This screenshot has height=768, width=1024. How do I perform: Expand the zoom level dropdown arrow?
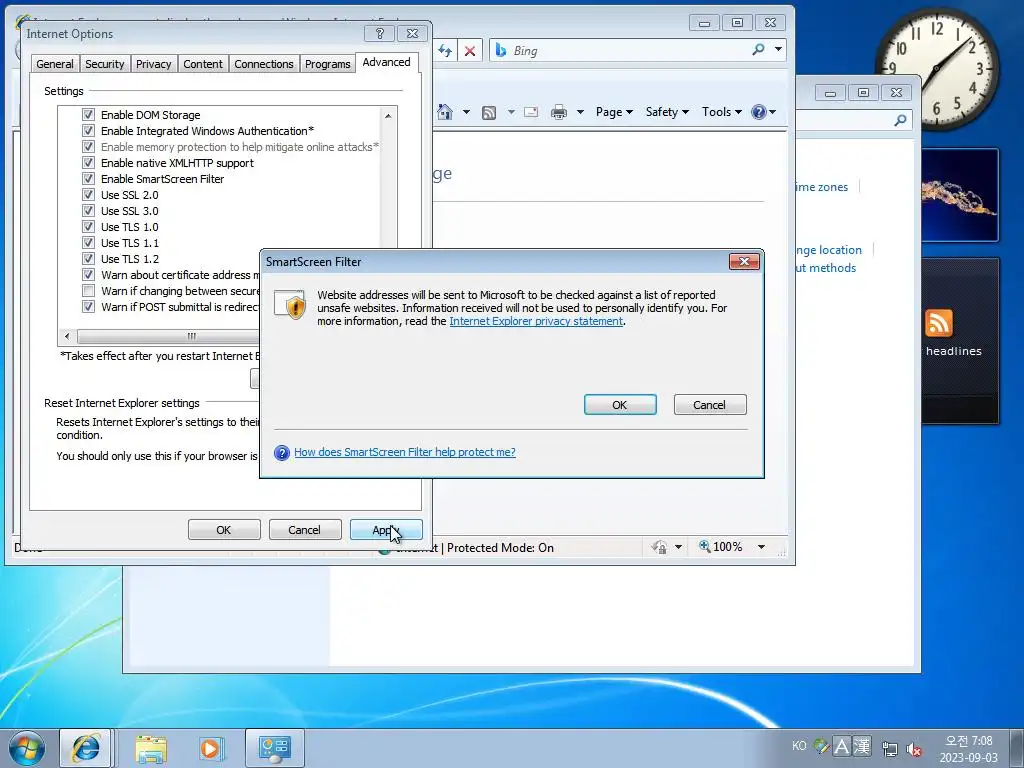click(x=761, y=547)
